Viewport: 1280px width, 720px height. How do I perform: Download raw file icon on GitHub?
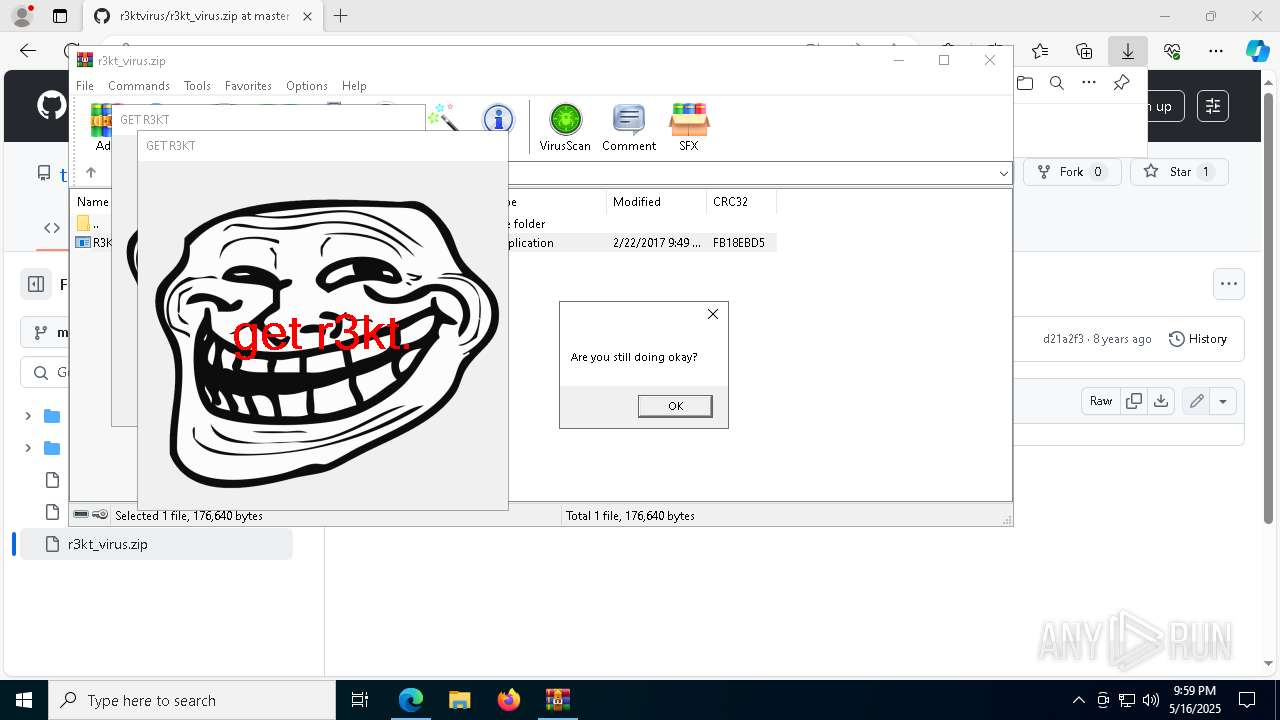1160,401
